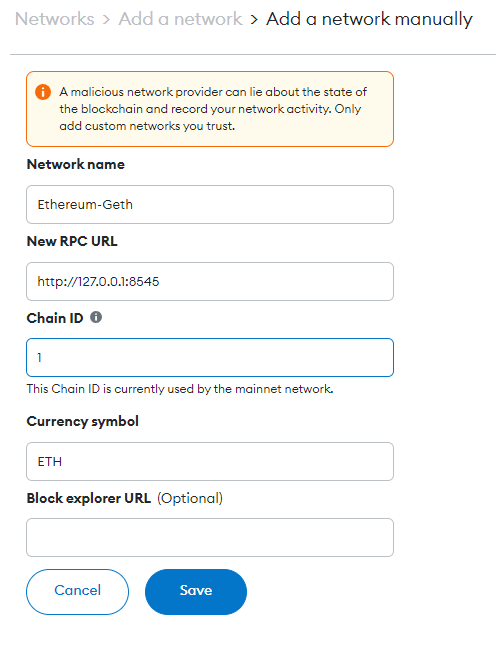The height and width of the screenshot is (651, 496).
Task: Go back to Networks breadcrumb
Action: tap(54, 19)
